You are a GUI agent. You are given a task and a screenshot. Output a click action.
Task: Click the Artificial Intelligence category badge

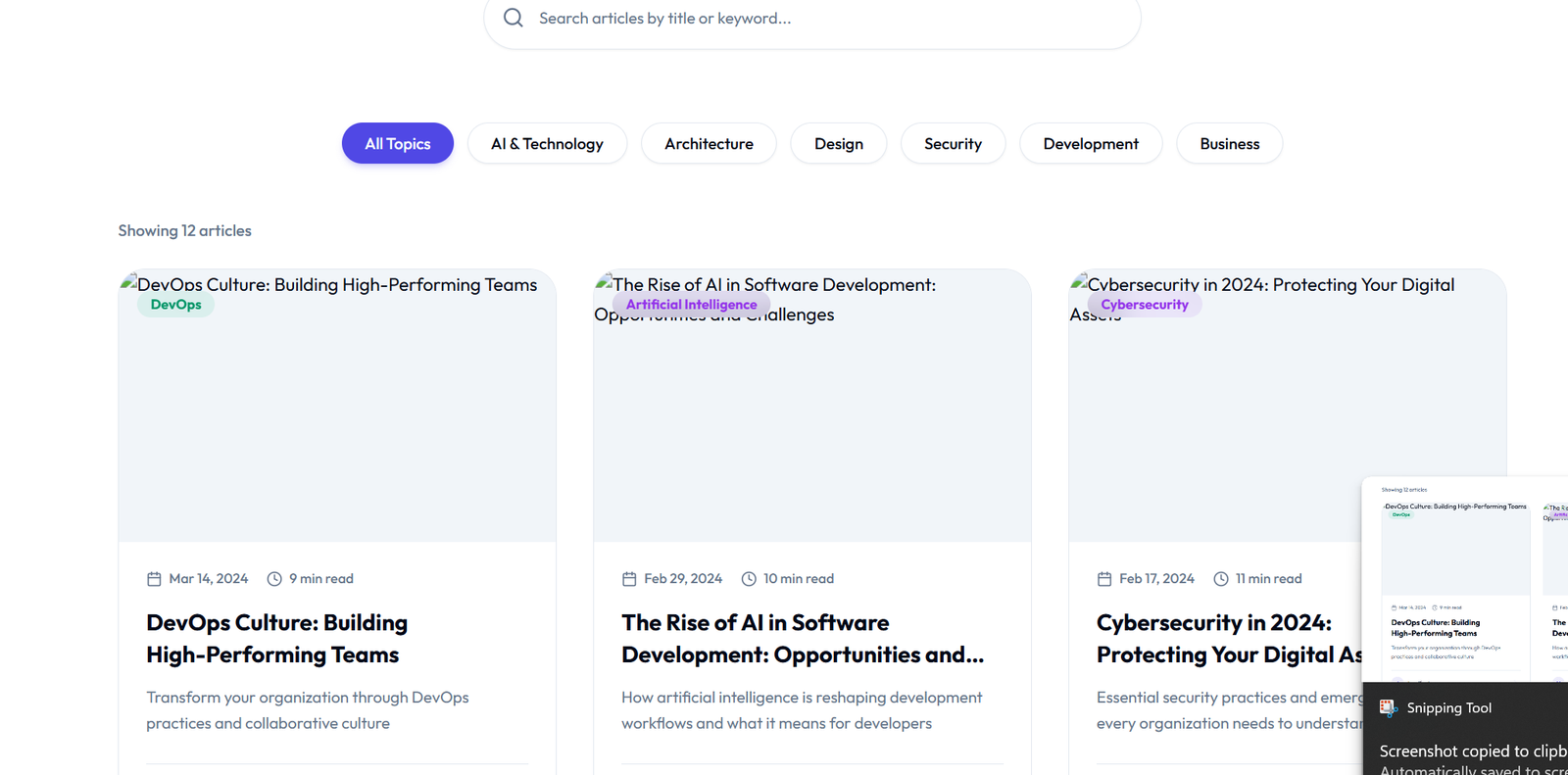[691, 305]
